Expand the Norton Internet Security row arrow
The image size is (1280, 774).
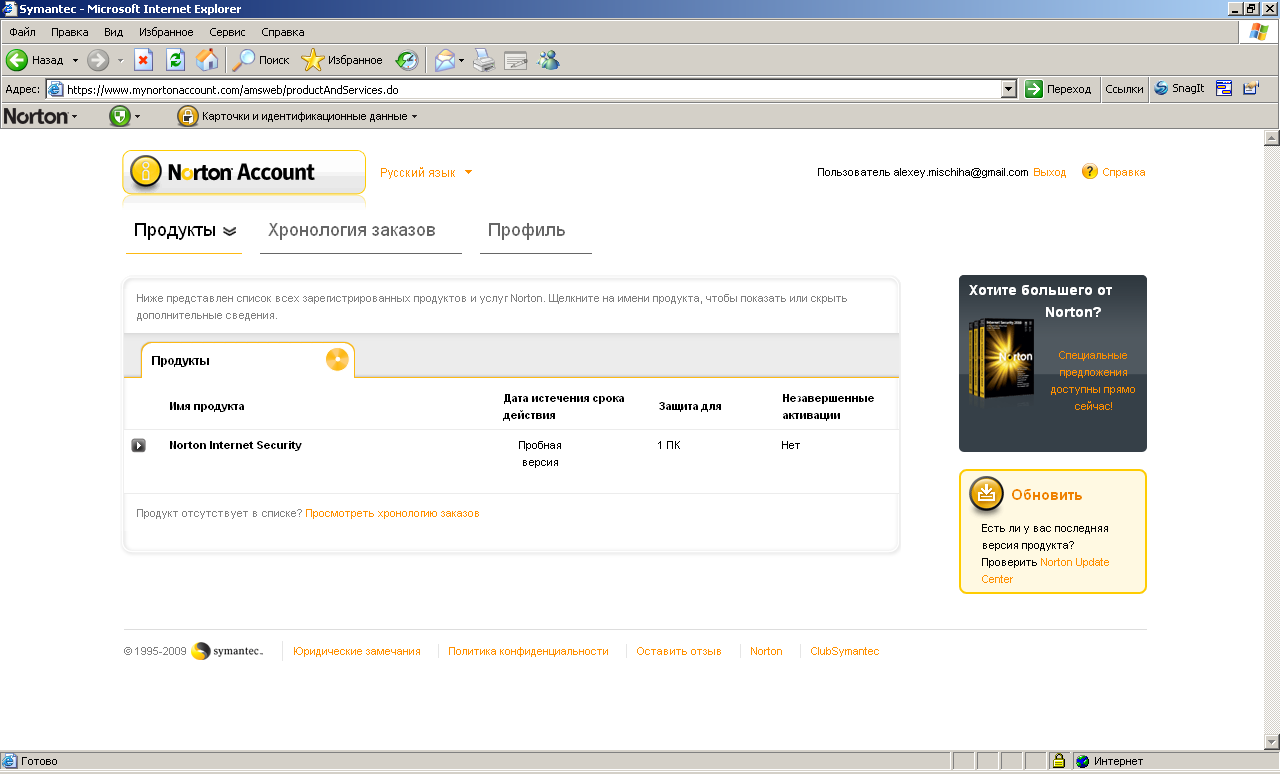[x=139, y=445]
